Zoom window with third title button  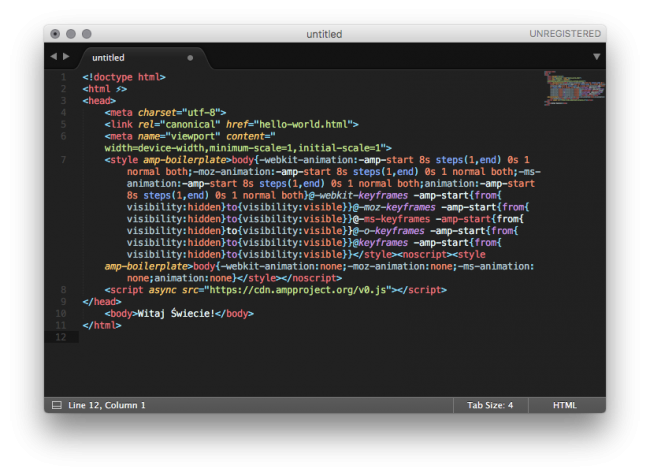pyautogui.click(x=87, y=34)
